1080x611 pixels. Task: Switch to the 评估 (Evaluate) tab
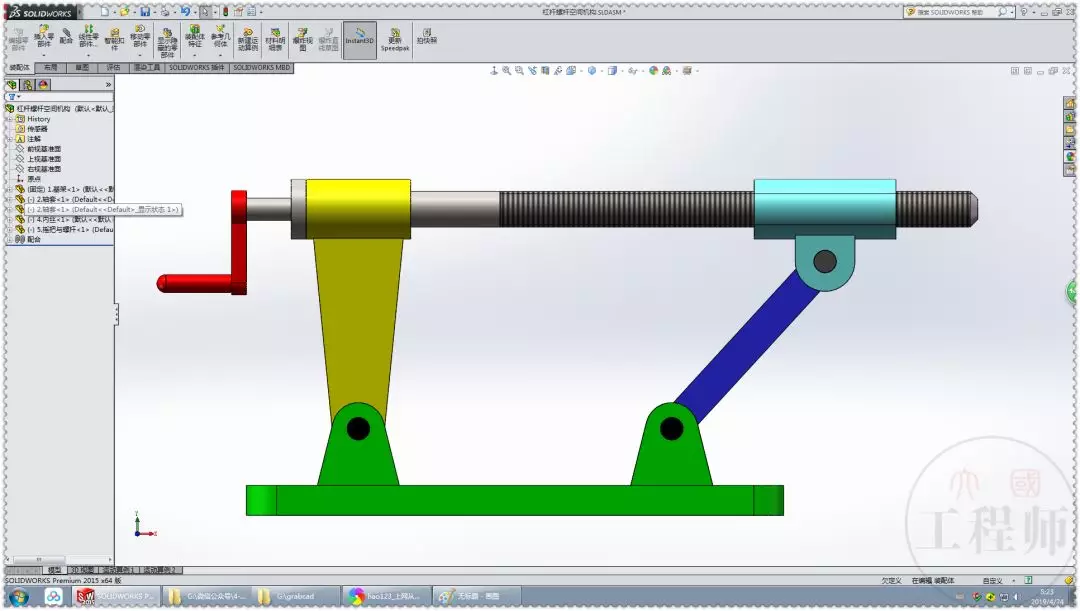pos(113,68)
